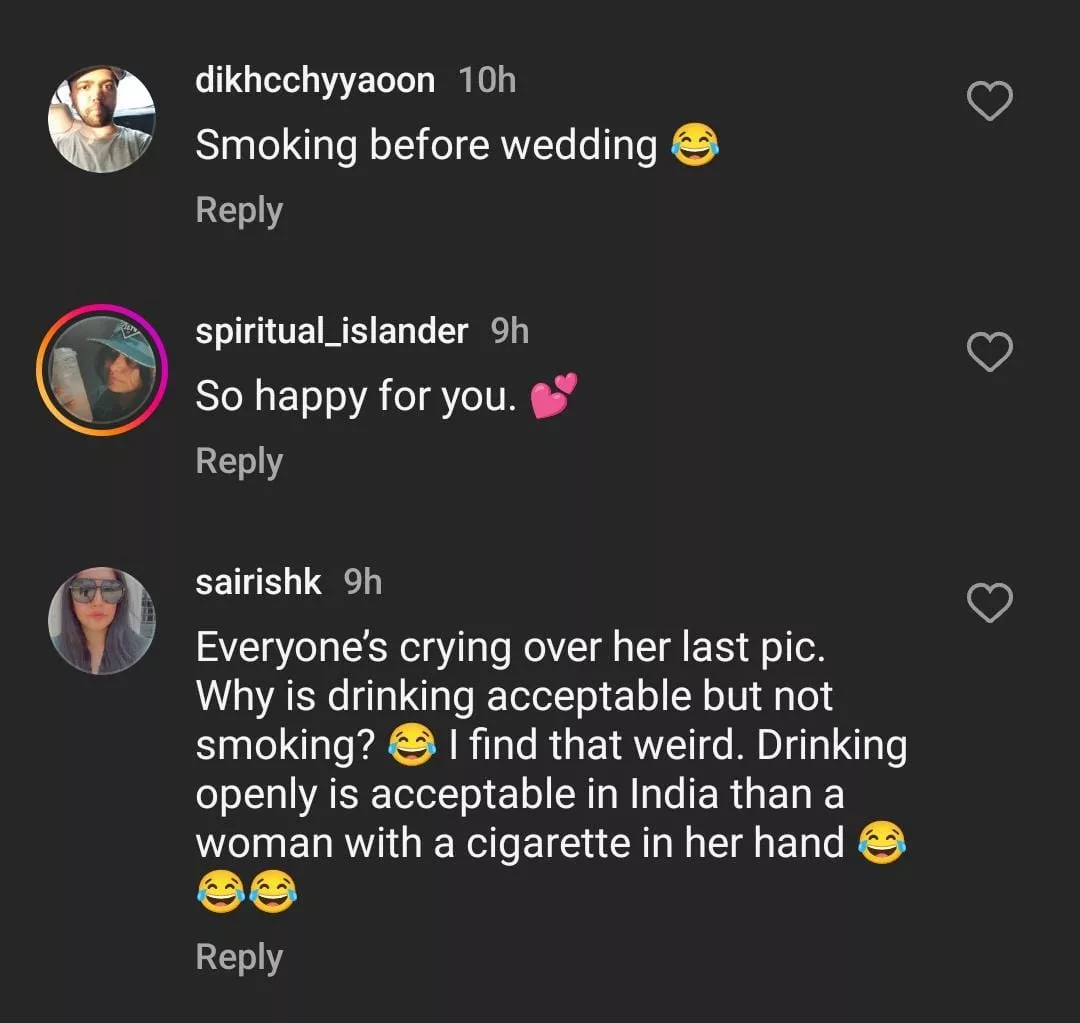Click the pink hearts emoji in spiritual_islander's comment
Image resolution: width=1080 pixels, height=1023 pixels.
pyautogui.click(x=553, y=397)
